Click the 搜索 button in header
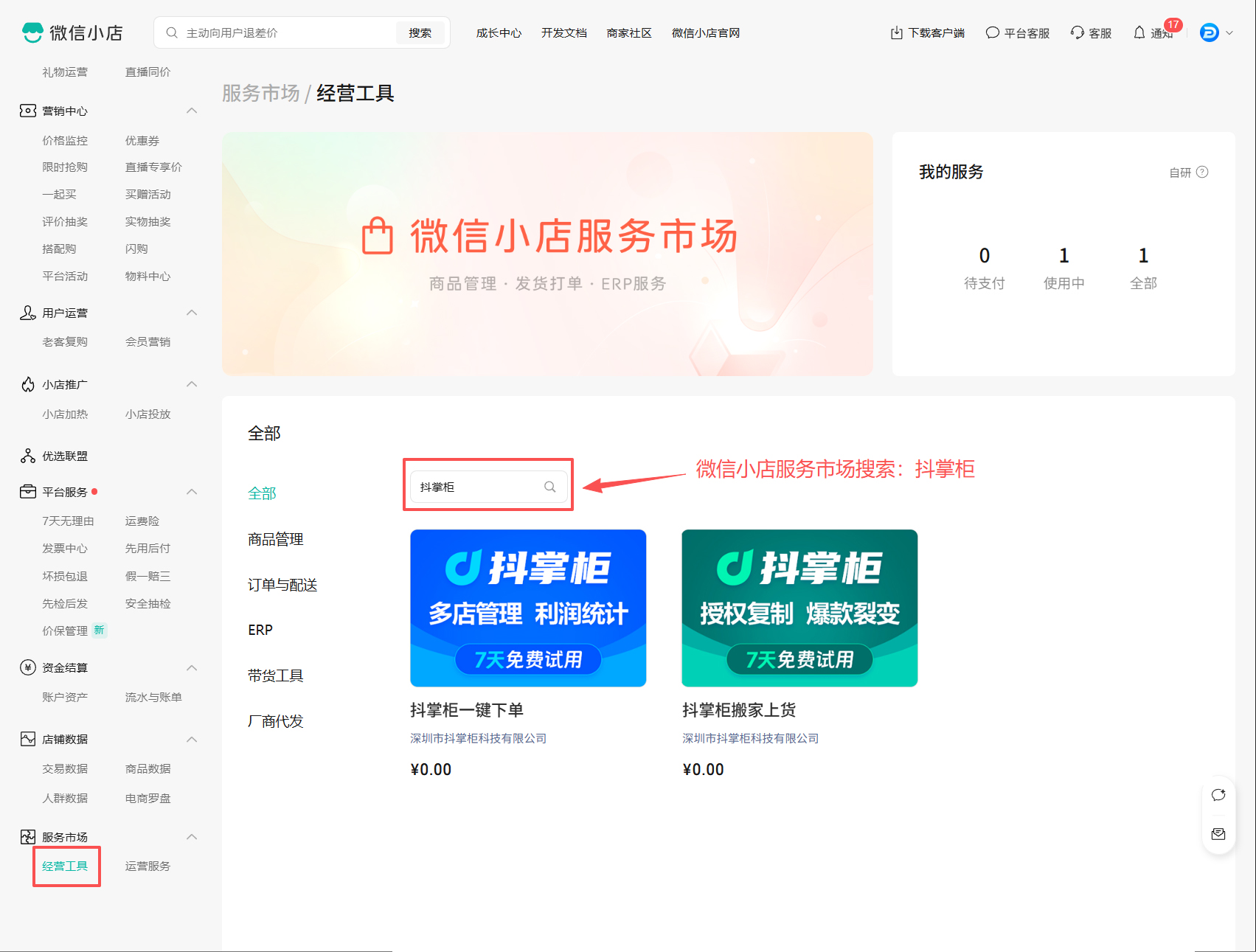Image resolution: width=1256 pixels, height=952 pixels. tap(420, 32)
